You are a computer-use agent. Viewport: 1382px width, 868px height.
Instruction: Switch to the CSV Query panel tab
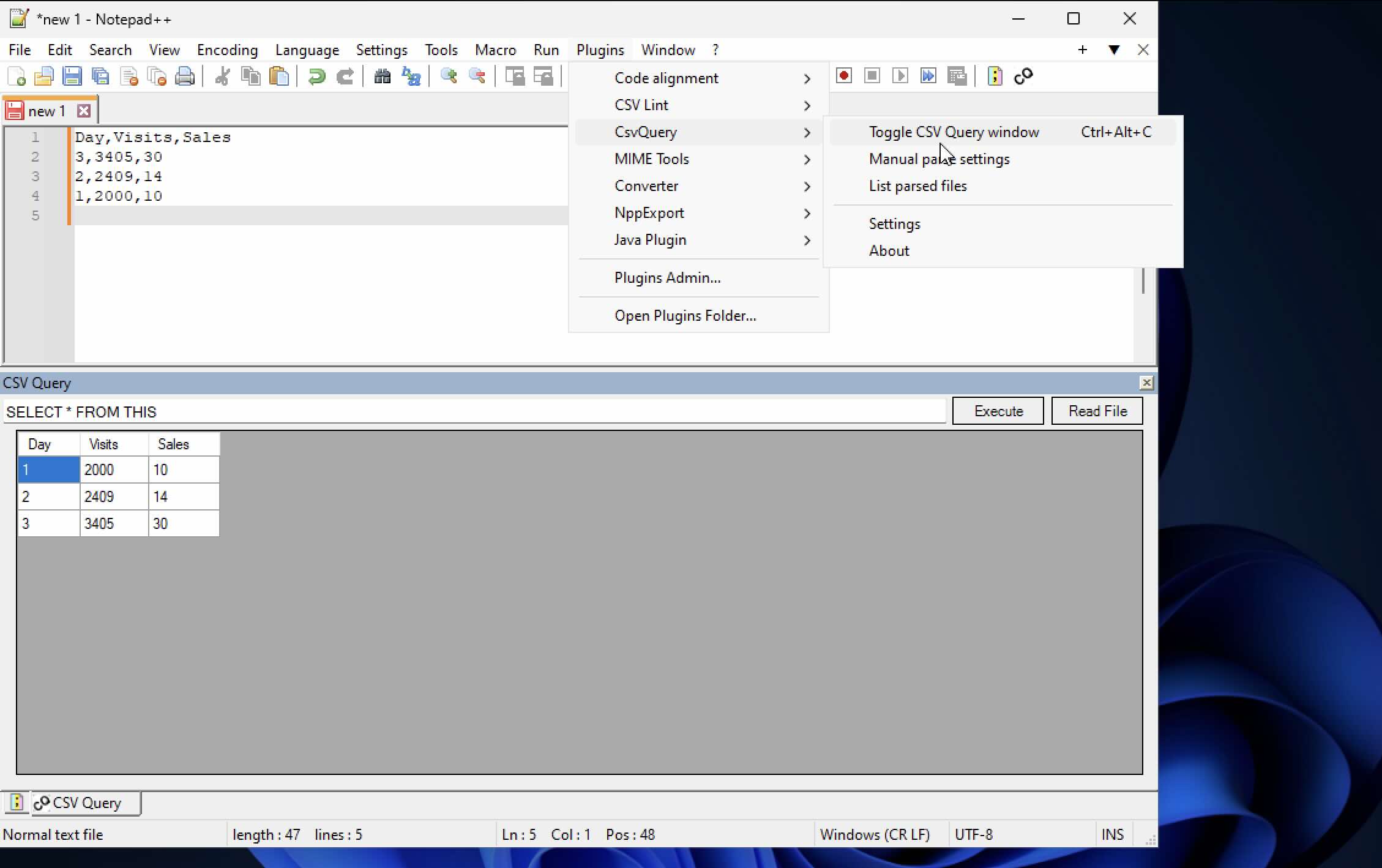pos(84,803)
